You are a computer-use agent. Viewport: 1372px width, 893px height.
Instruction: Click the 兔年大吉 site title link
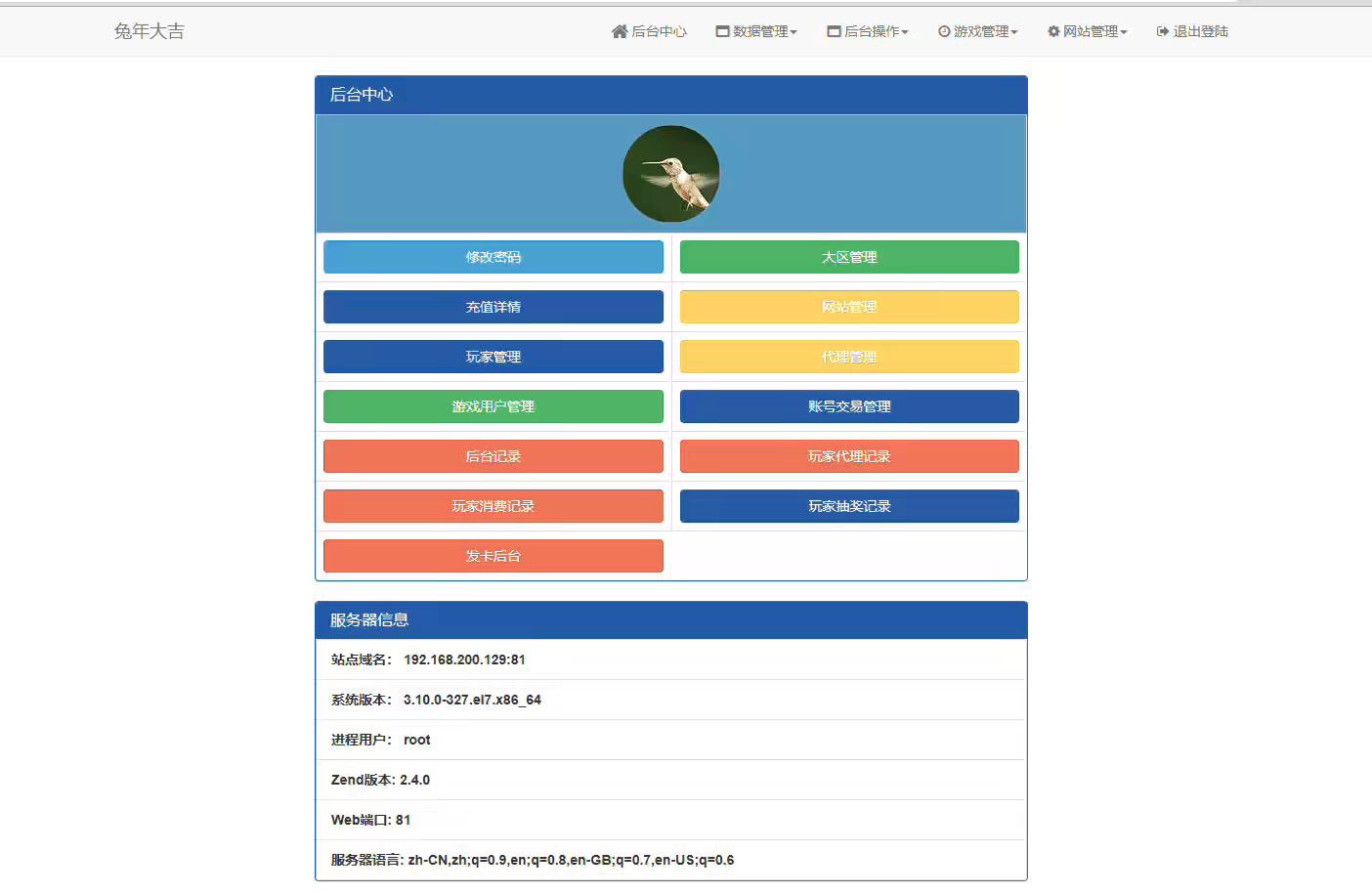[149, 31]
